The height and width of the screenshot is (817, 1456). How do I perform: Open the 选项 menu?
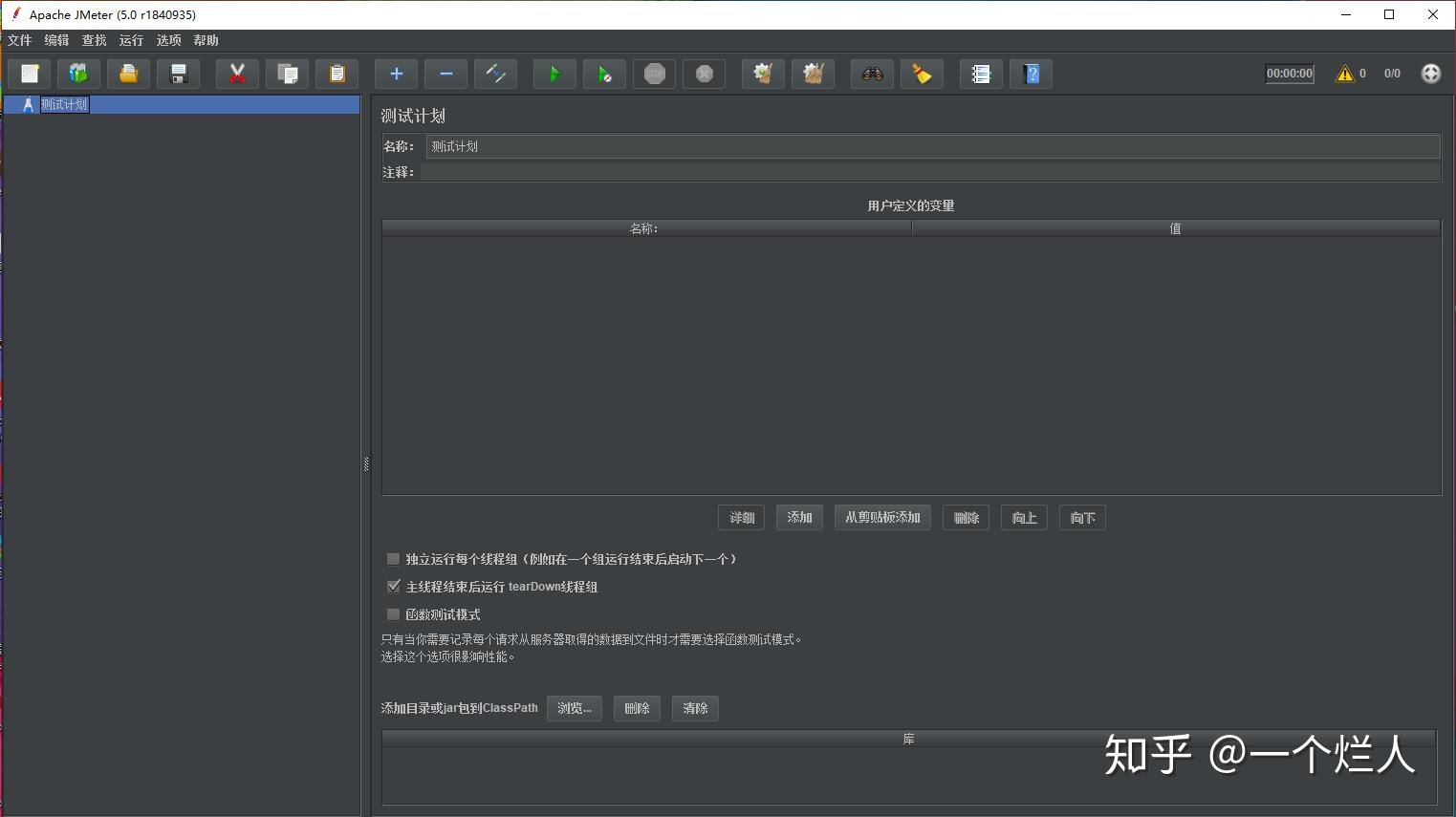(x=168, y=40)
